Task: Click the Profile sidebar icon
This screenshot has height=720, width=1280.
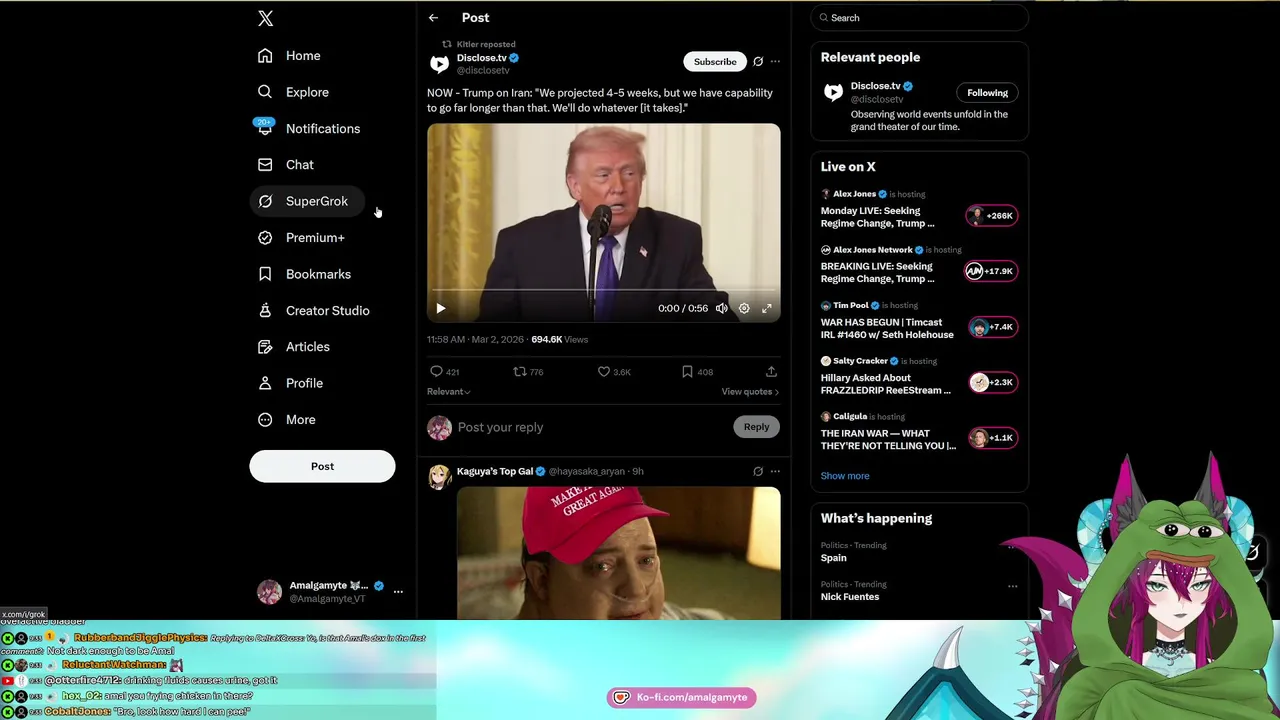Action: (x=265, y=383)
